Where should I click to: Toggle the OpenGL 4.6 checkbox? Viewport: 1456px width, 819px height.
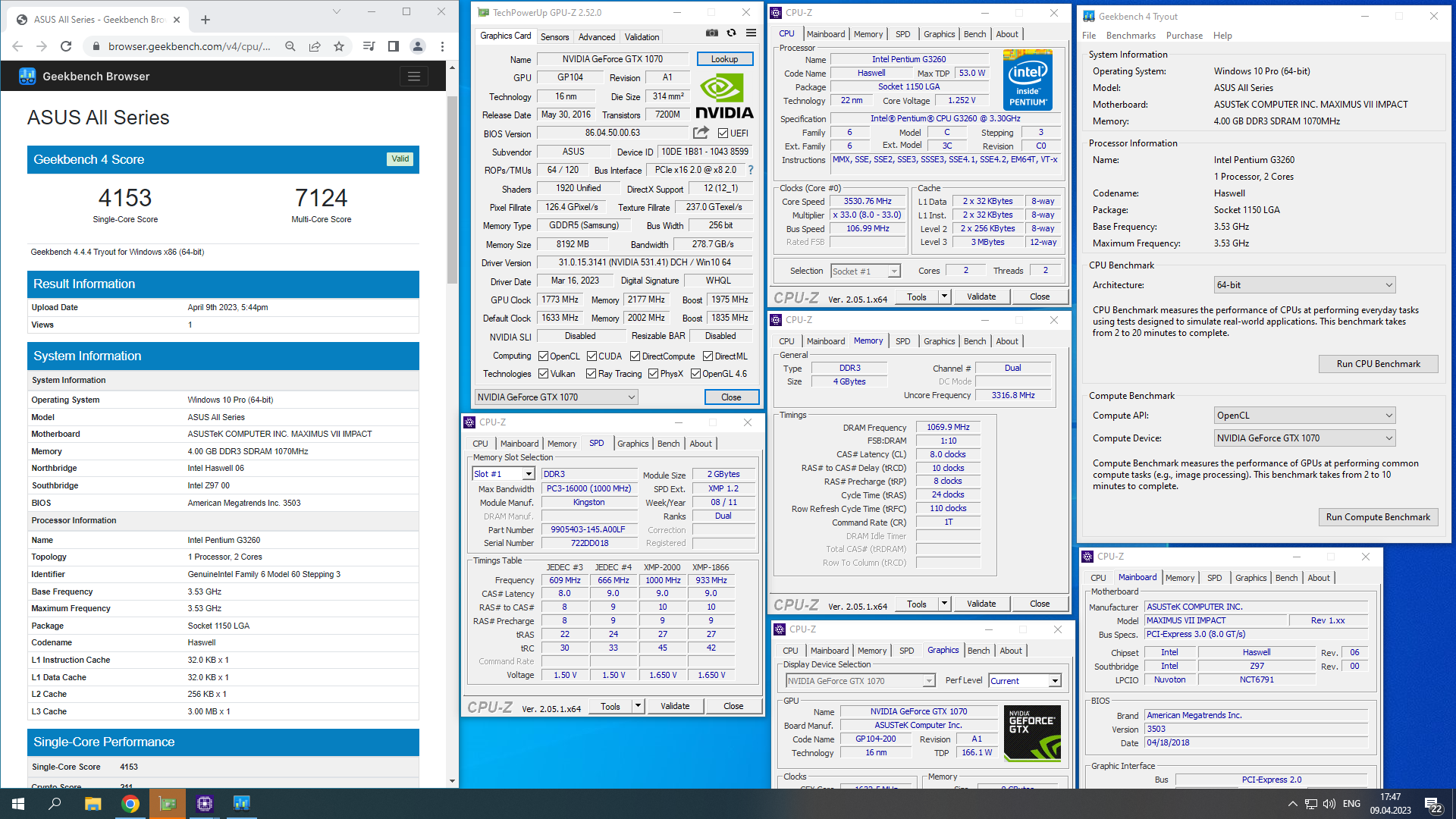coord(695,374)
